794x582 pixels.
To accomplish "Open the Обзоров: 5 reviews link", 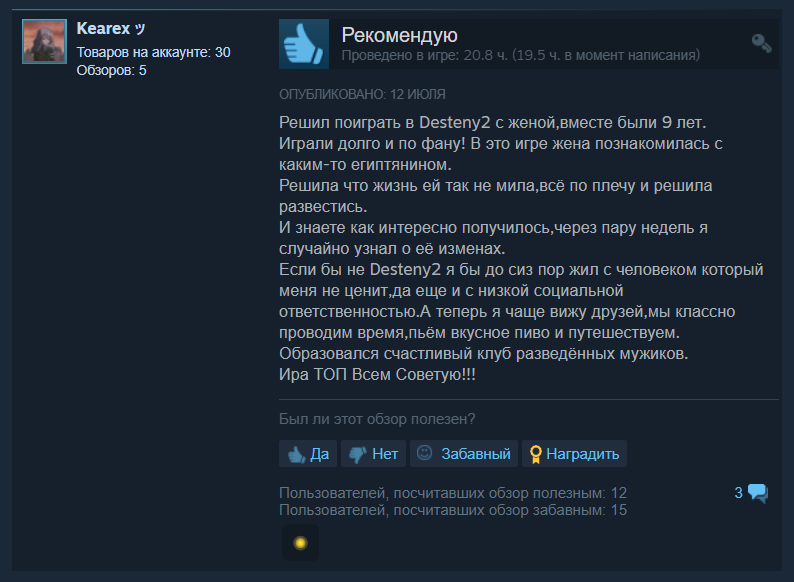I will [111, 70].
